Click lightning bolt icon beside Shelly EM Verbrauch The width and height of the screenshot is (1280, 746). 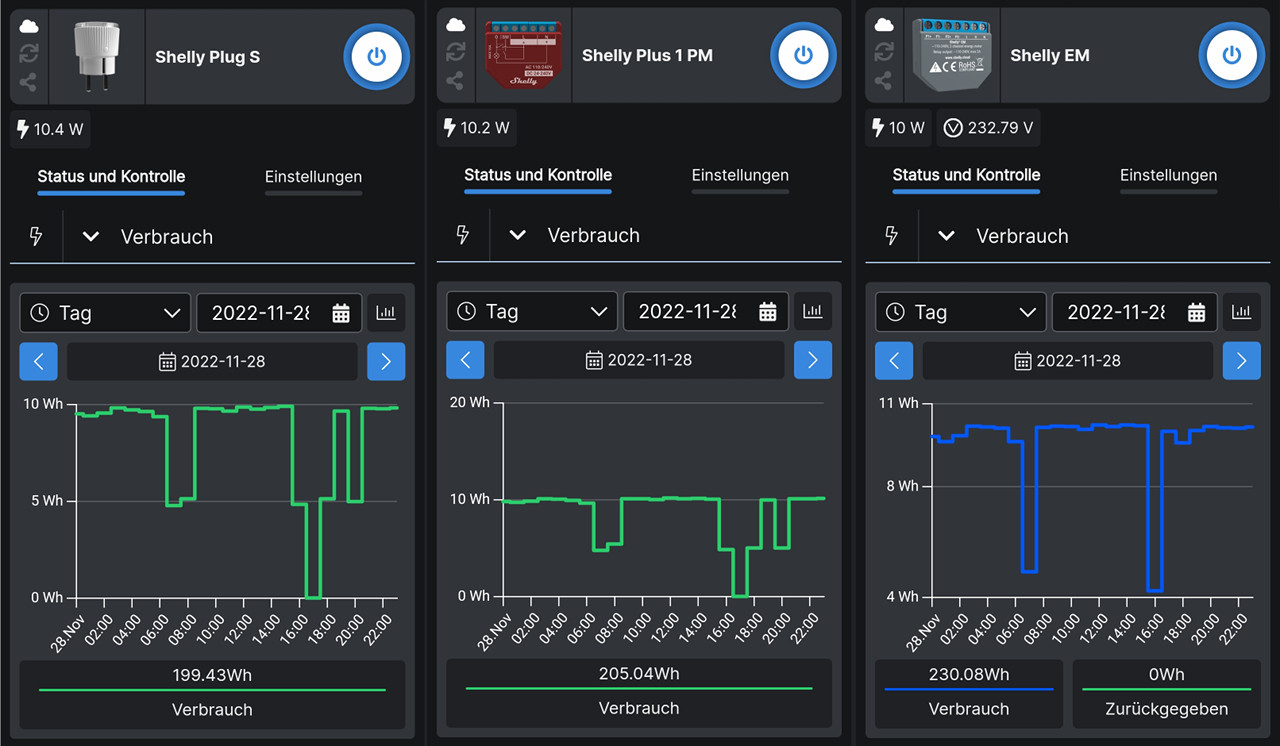[x=891, y=236]
